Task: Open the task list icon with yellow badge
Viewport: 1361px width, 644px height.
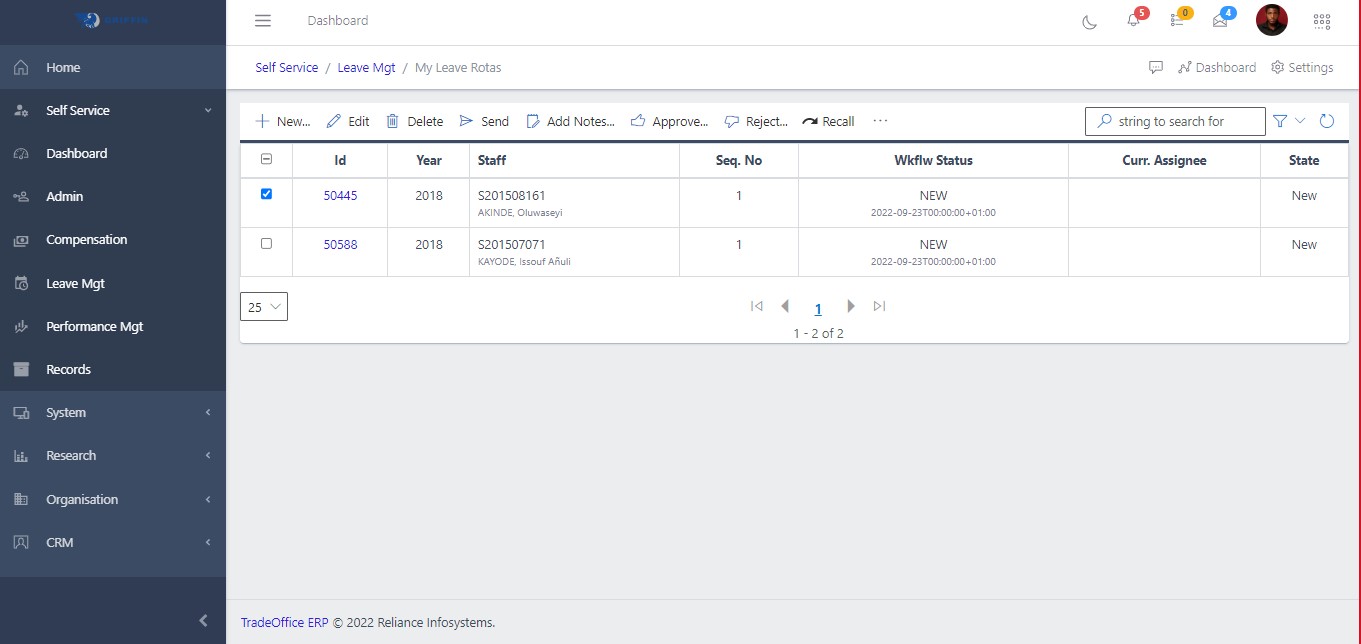Action: [1177, 20]
